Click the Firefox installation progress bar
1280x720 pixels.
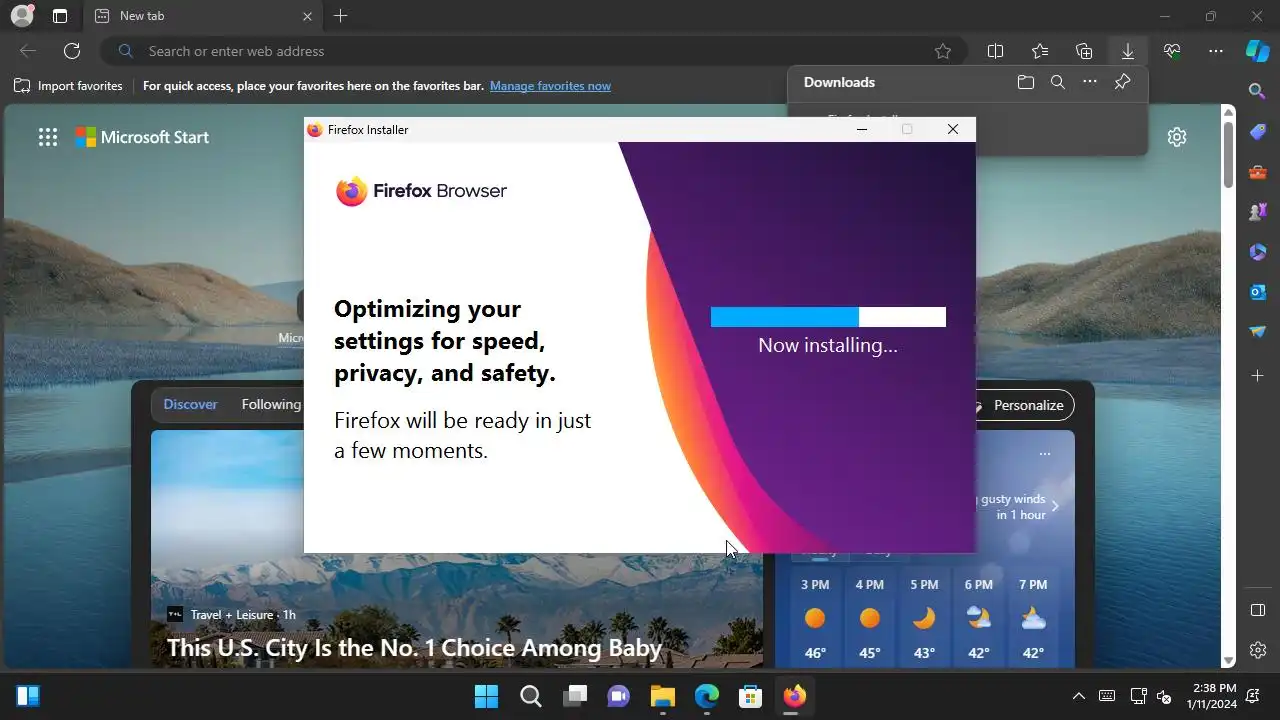pyautogui.click(x=828, y=317)
